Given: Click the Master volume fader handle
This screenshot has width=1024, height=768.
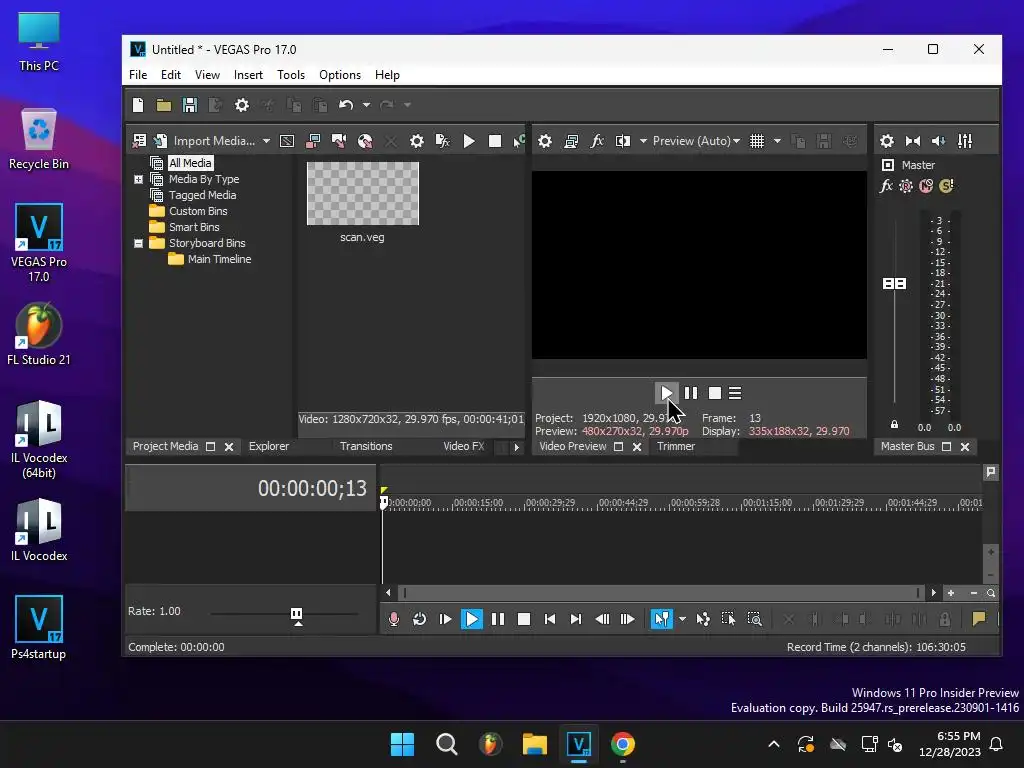Looking at the screenshot, I should (x=895, y=283).
